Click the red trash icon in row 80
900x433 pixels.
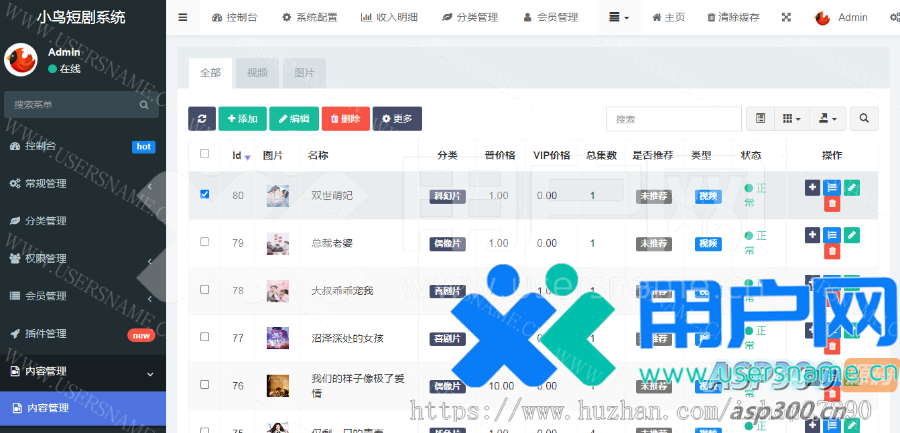pyautogui.click(x=832, y=204)
